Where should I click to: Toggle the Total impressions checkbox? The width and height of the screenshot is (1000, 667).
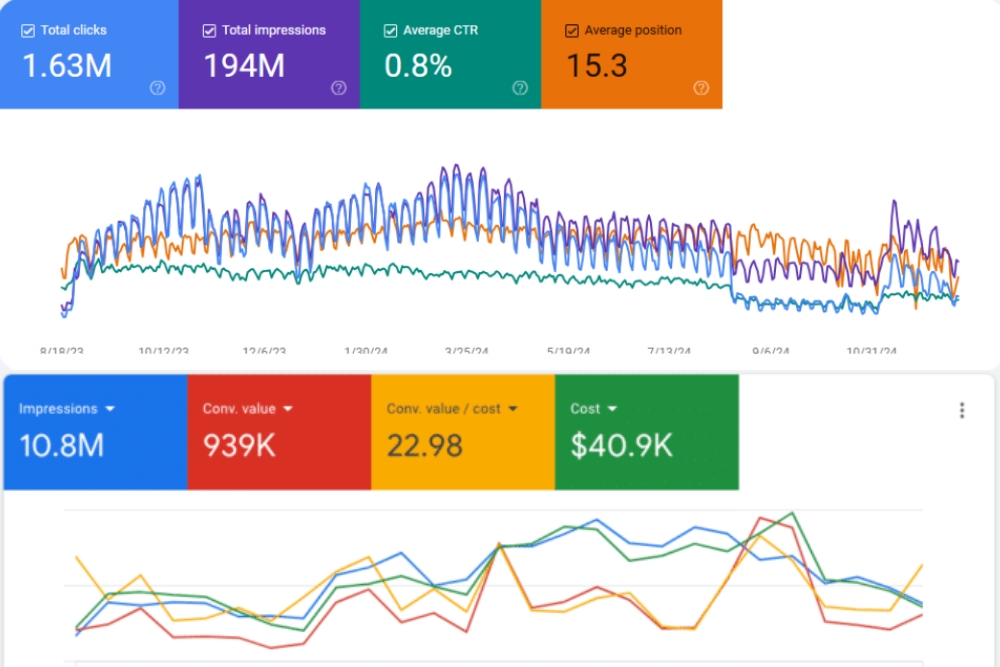point(209,31)
